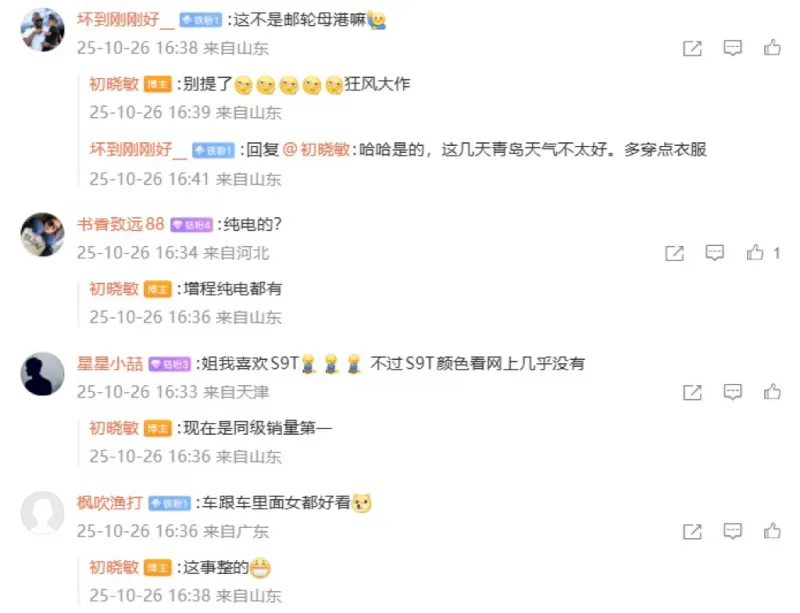This screenshot has width=800, height=613.
Task: Share 坏到刚刚好_'s comment via forward icon
Action: click(x=692, y=48)
